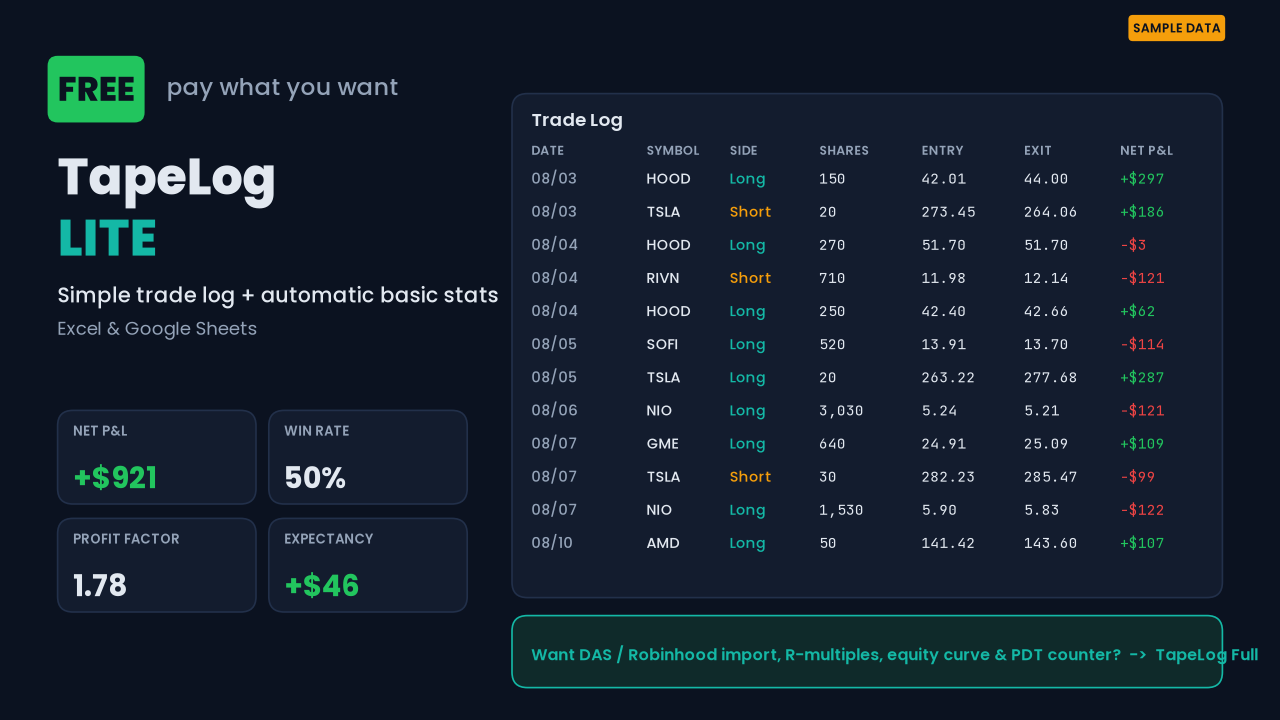Select the 3,030 shares cell
1280x720 pixels.
click(841, 410)
